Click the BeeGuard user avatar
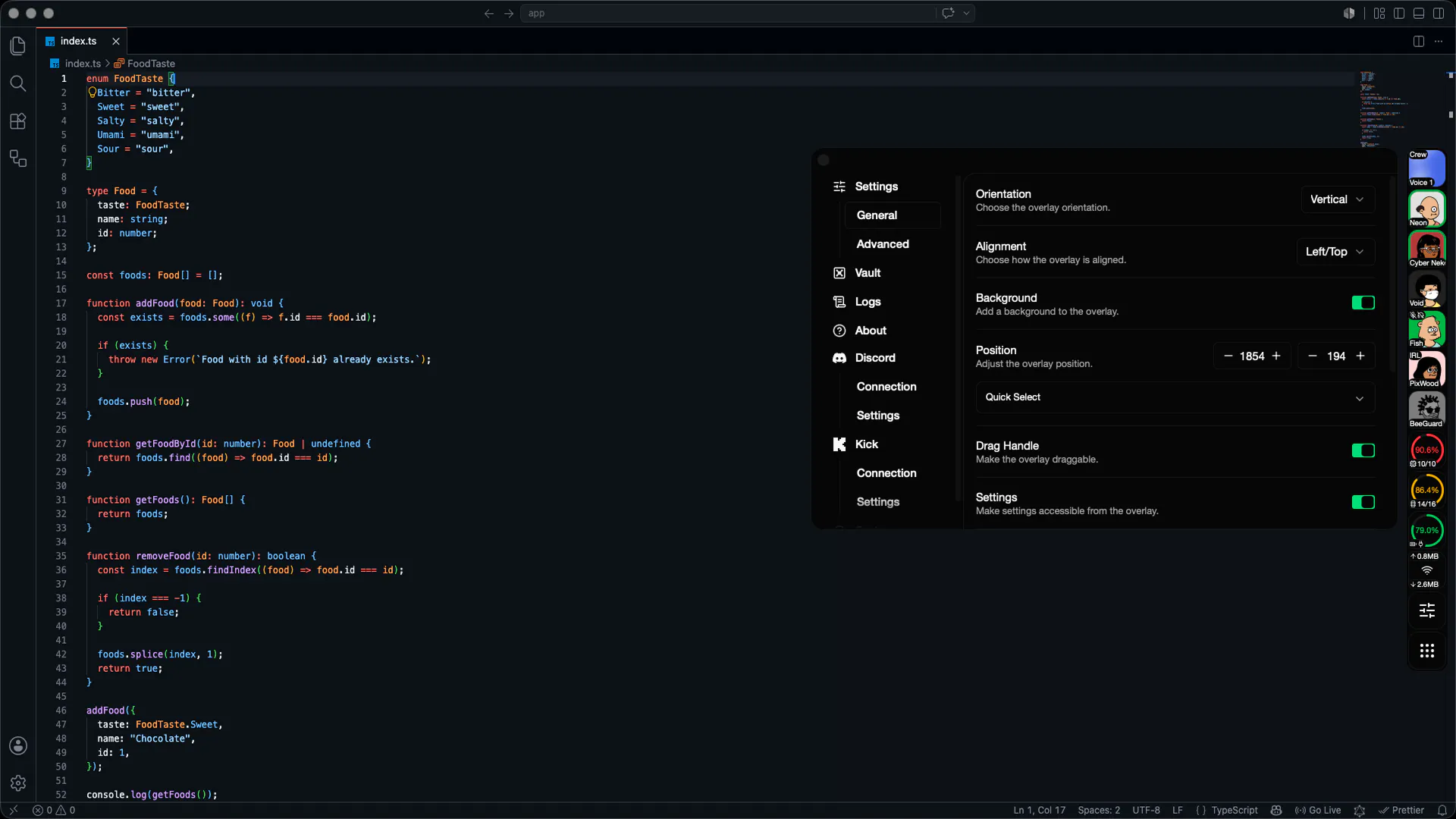The height and width of the screenshot is (819, 1456). point(1427,409)
